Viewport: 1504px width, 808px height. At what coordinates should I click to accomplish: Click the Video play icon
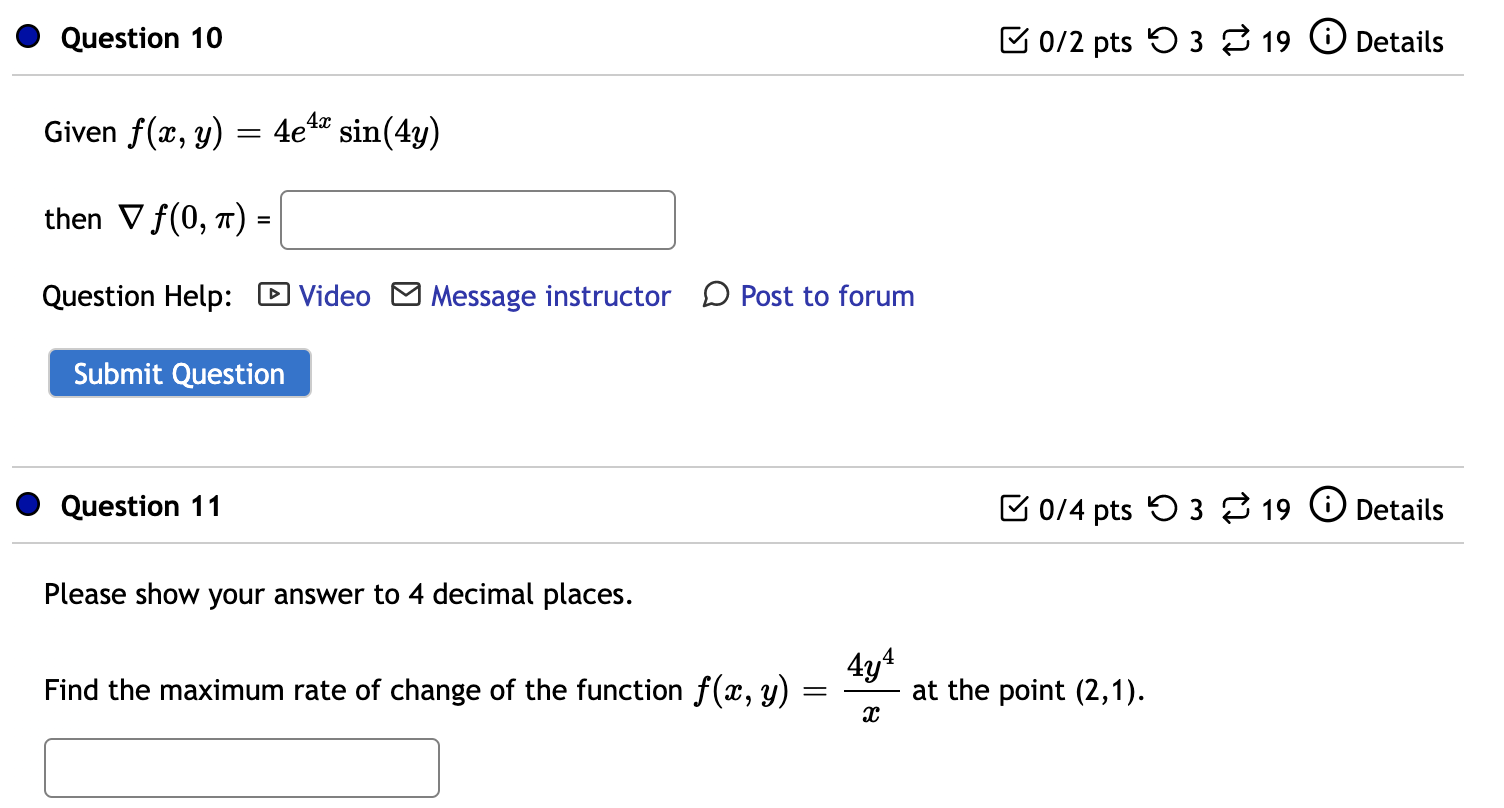point(273,295)
